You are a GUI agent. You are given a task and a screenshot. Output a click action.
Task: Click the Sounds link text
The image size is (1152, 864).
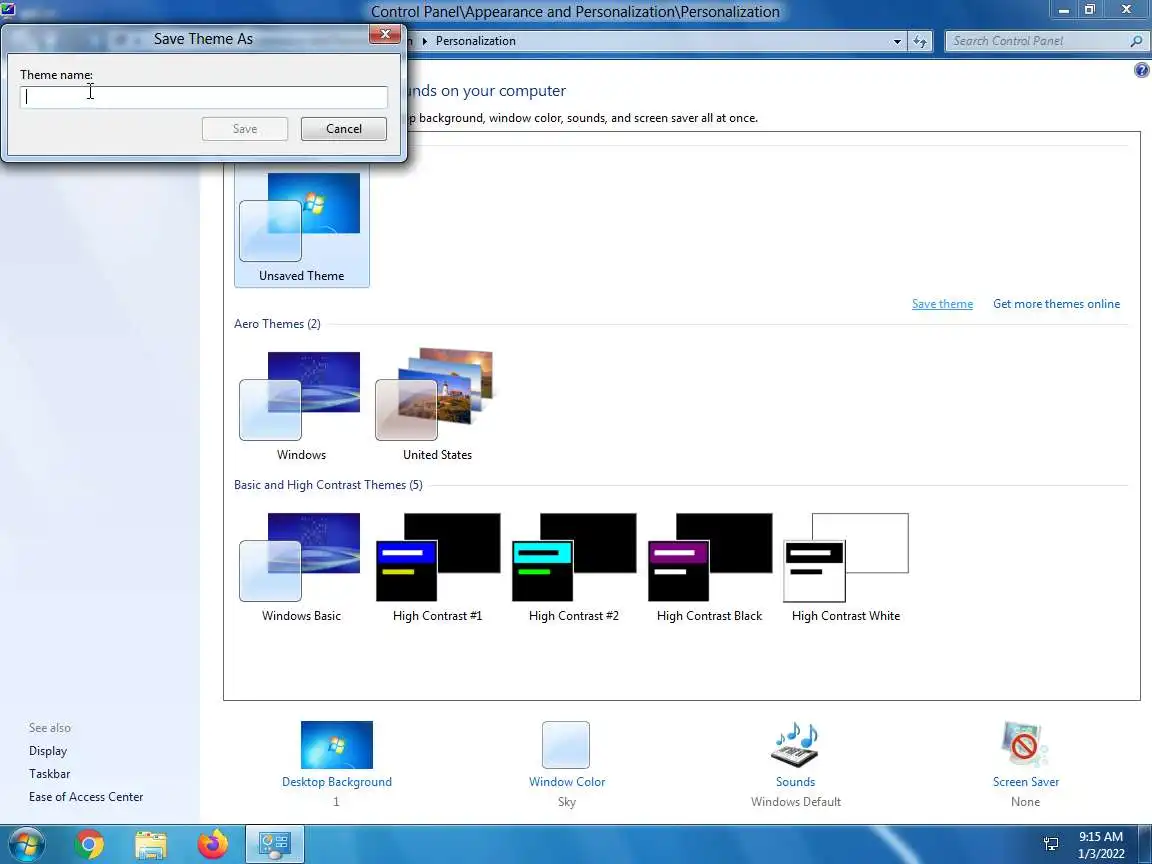click(795, 782)
